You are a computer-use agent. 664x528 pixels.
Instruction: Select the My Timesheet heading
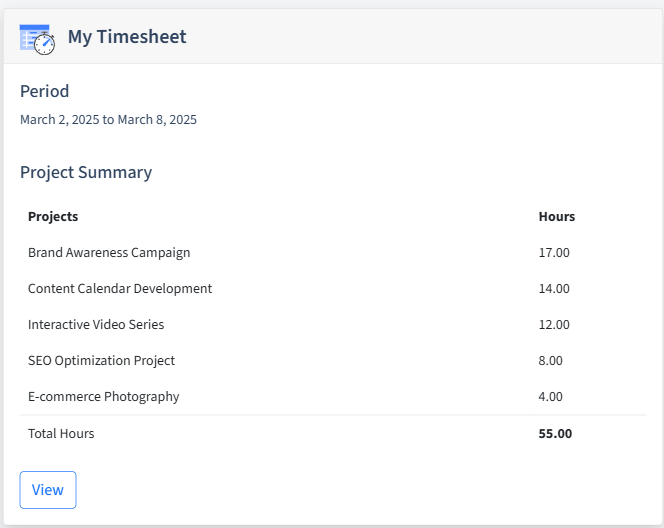point(127,36)
